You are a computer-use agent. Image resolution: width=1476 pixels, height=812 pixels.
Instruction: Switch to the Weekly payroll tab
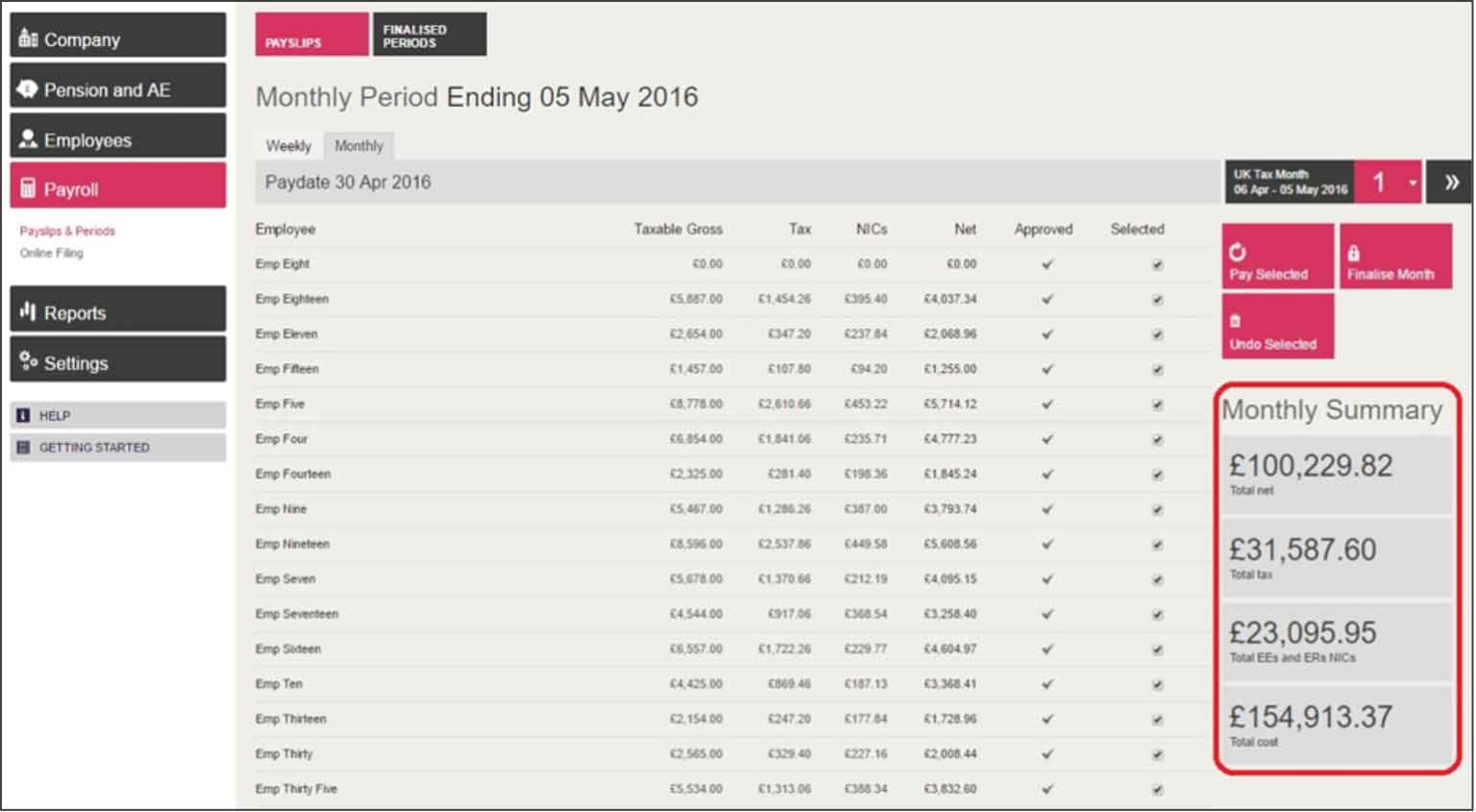[x=286, y=146]
